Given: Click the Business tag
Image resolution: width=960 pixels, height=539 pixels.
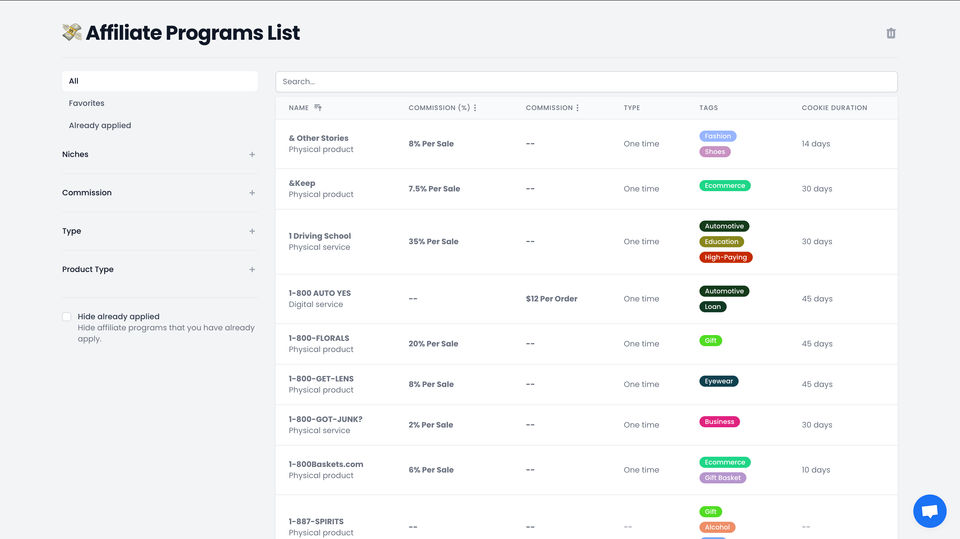Looking at the screenshot, I should pos(719,421).
